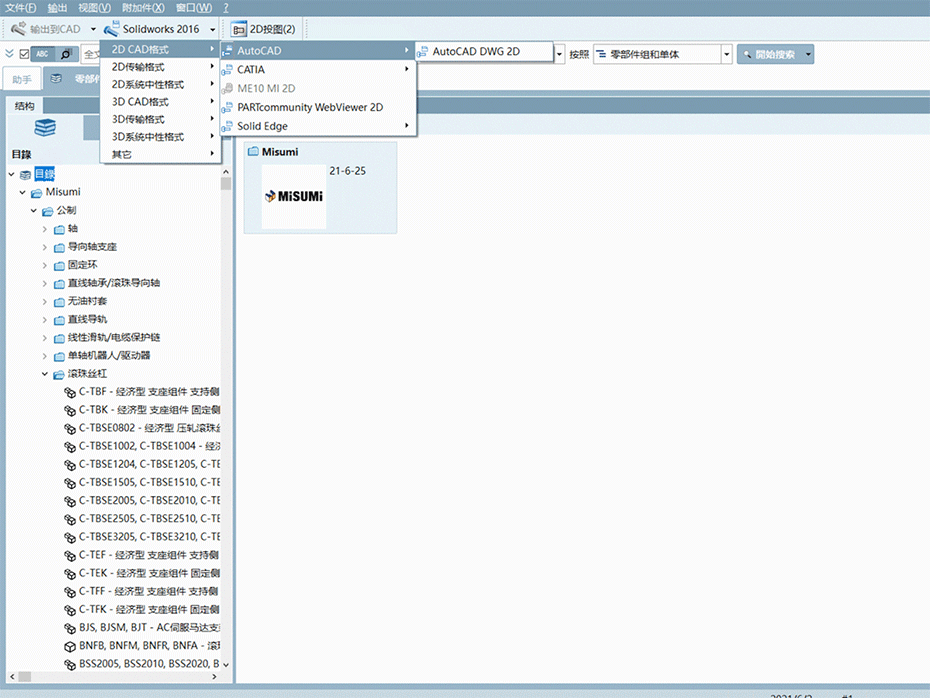Select the 单轴机器人/驱动器 tree row
This screenshot has width=930, height=698.
(109, 356)
